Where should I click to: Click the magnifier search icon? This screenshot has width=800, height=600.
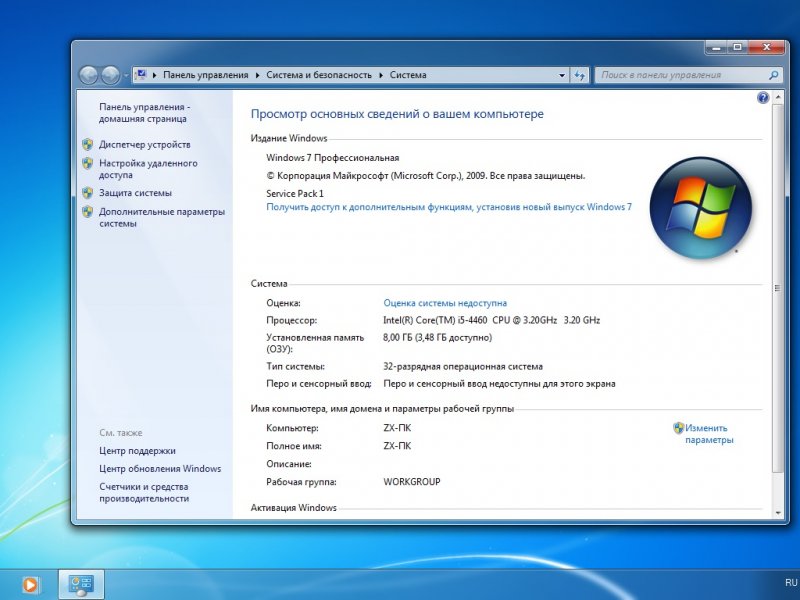coord(773,75)
